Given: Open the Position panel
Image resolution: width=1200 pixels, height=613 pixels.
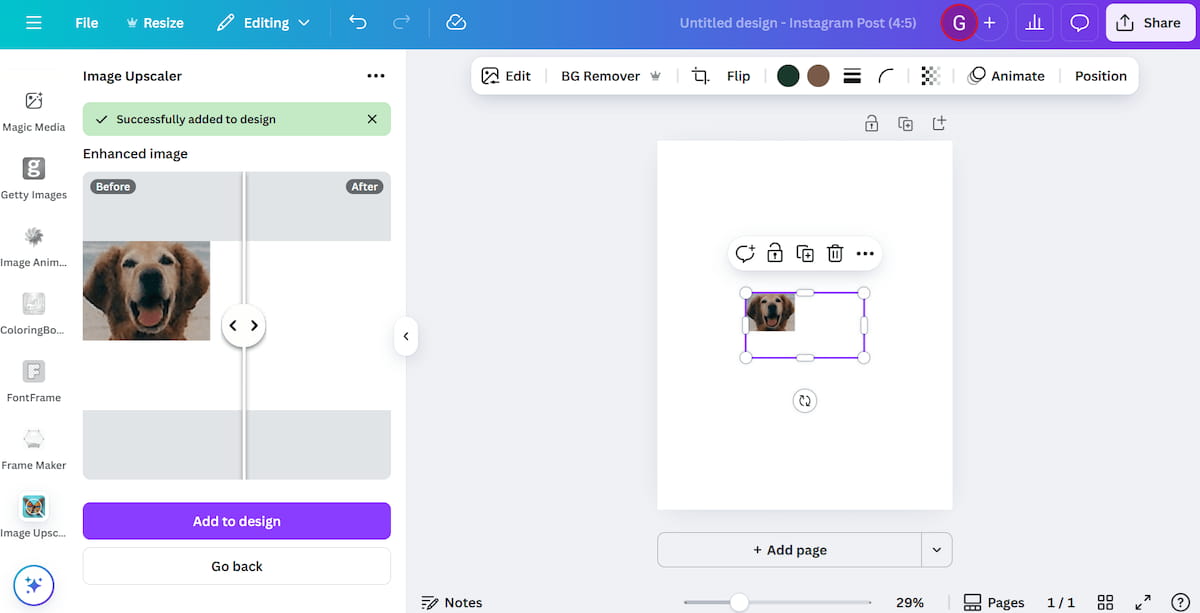Looking at the screenshot, I should pos(1100,76).
